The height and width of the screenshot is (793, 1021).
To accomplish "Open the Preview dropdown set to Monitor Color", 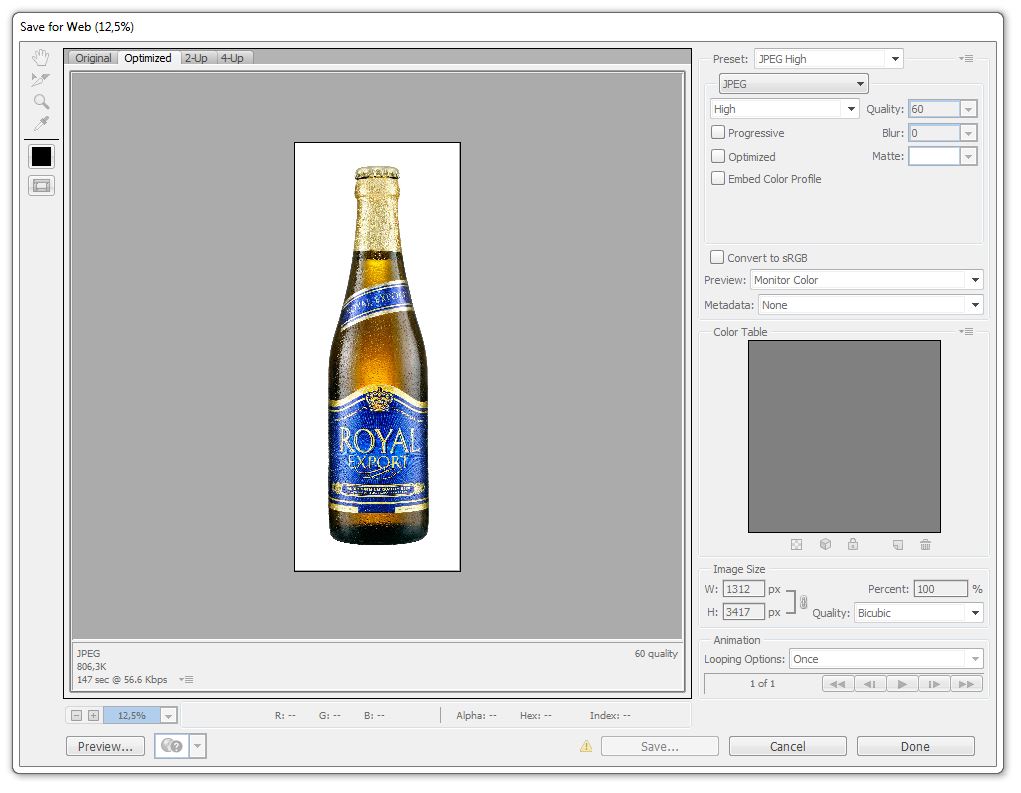I will (866, 280).
